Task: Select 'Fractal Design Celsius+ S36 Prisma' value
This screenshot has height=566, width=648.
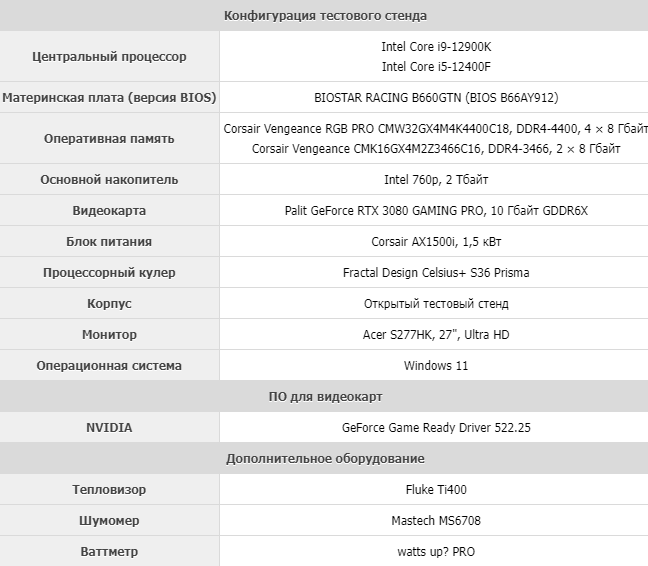Action: pyautogui.click(x=436, y=273)
